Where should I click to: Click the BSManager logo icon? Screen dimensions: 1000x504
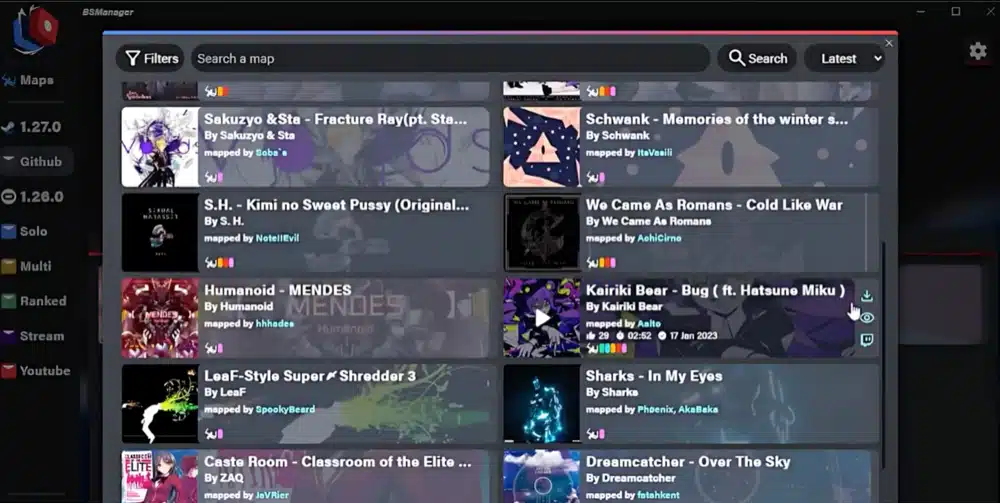coord(36,29)
